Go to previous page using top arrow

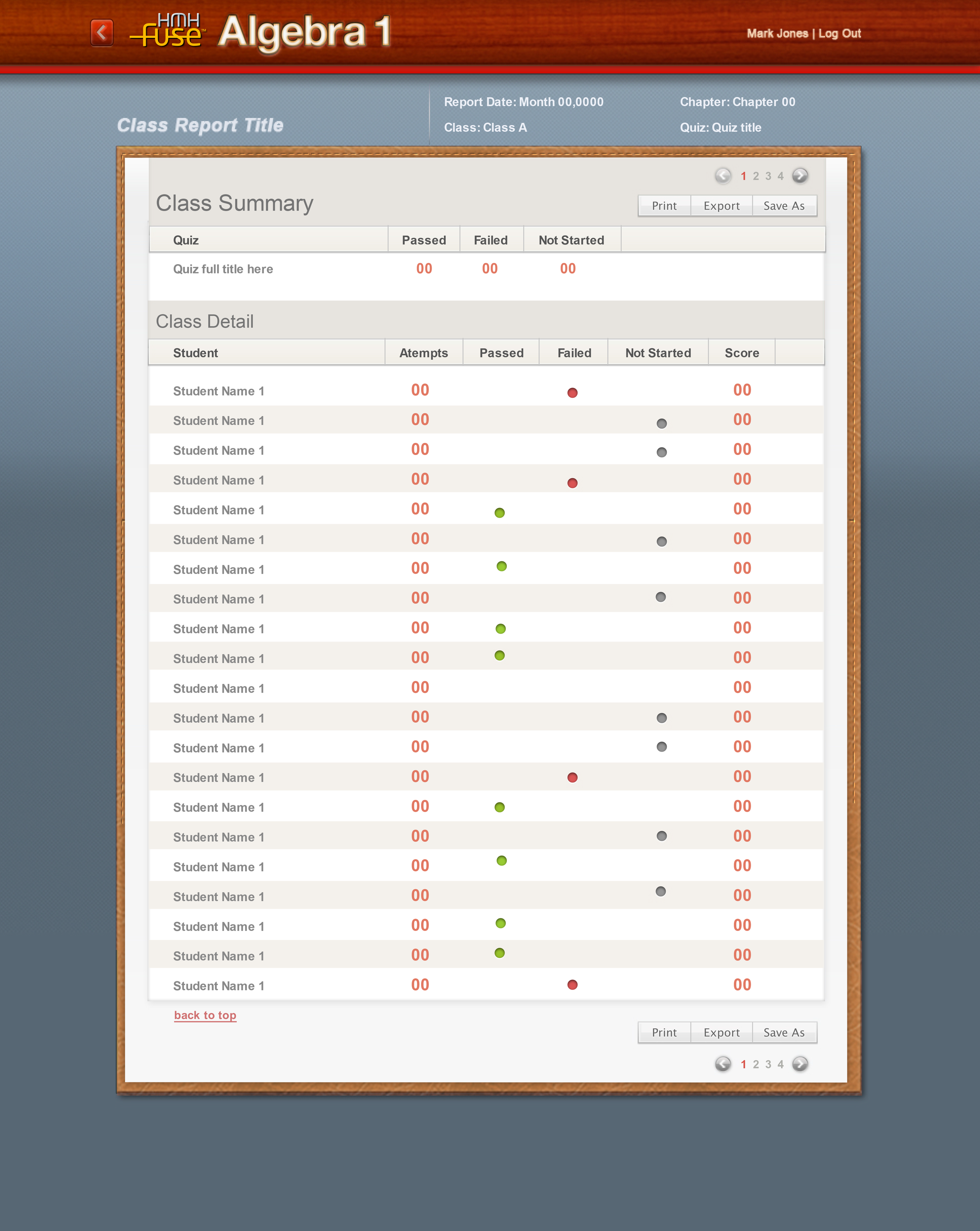tap(722, 175)
